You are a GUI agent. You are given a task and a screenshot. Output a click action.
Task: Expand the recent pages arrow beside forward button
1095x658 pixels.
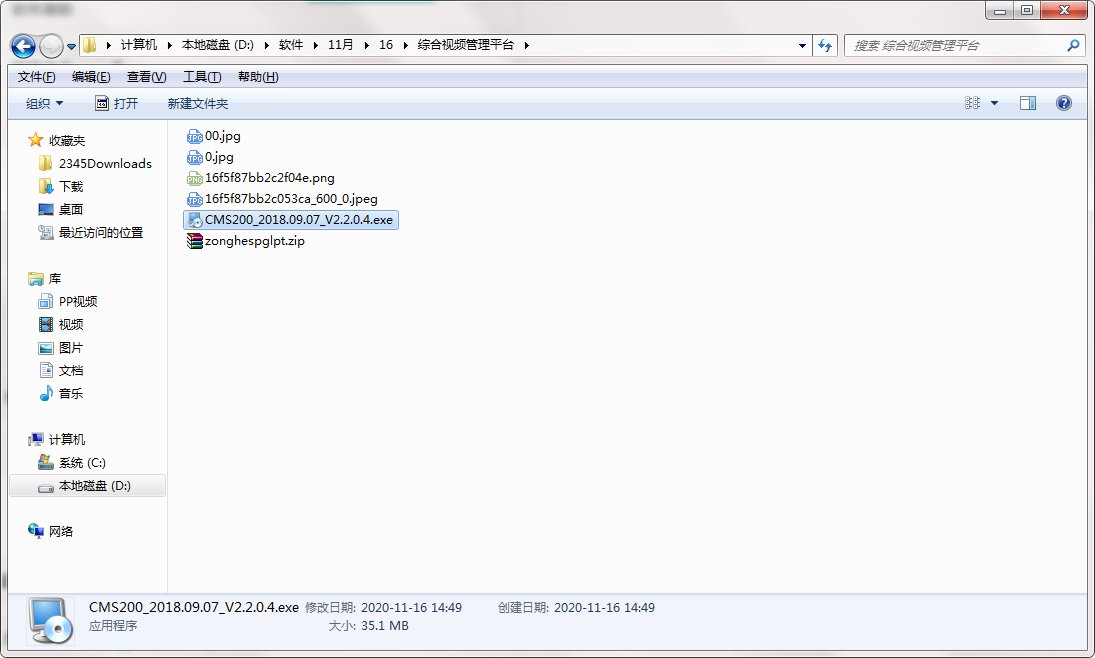tap(71, 47)
